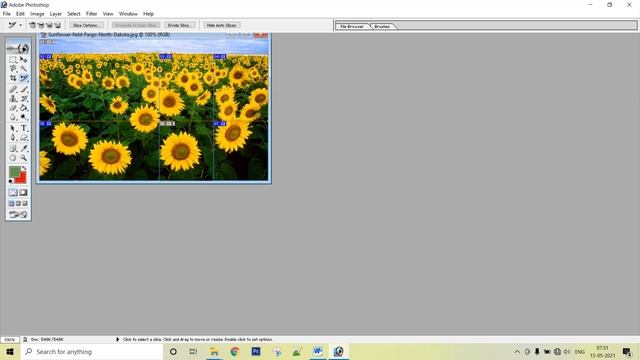The image size is (640, 360).
Task: Open the View menu
Action: point(108,14)
